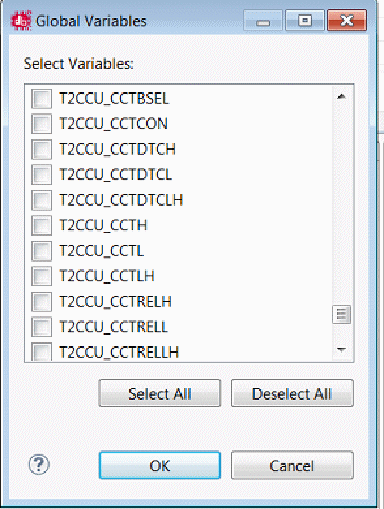
Task: Maximize the Global Variables dialog
Action: 305,21
